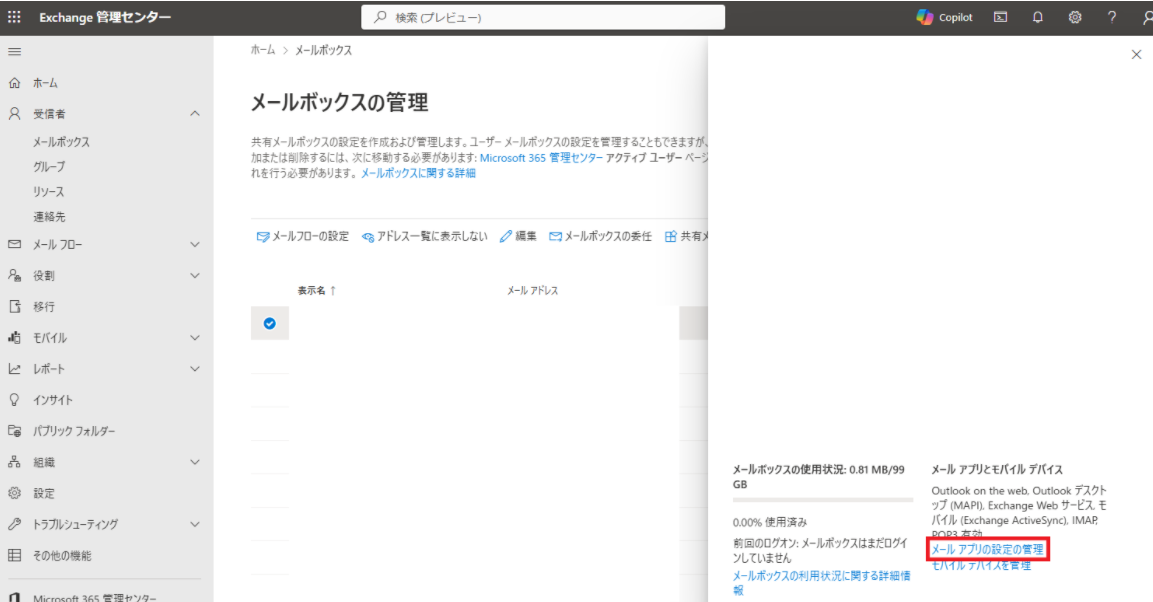Click the レポート chart icon
The width and height of the screenshot is (1153, 602).
[14, 368]
